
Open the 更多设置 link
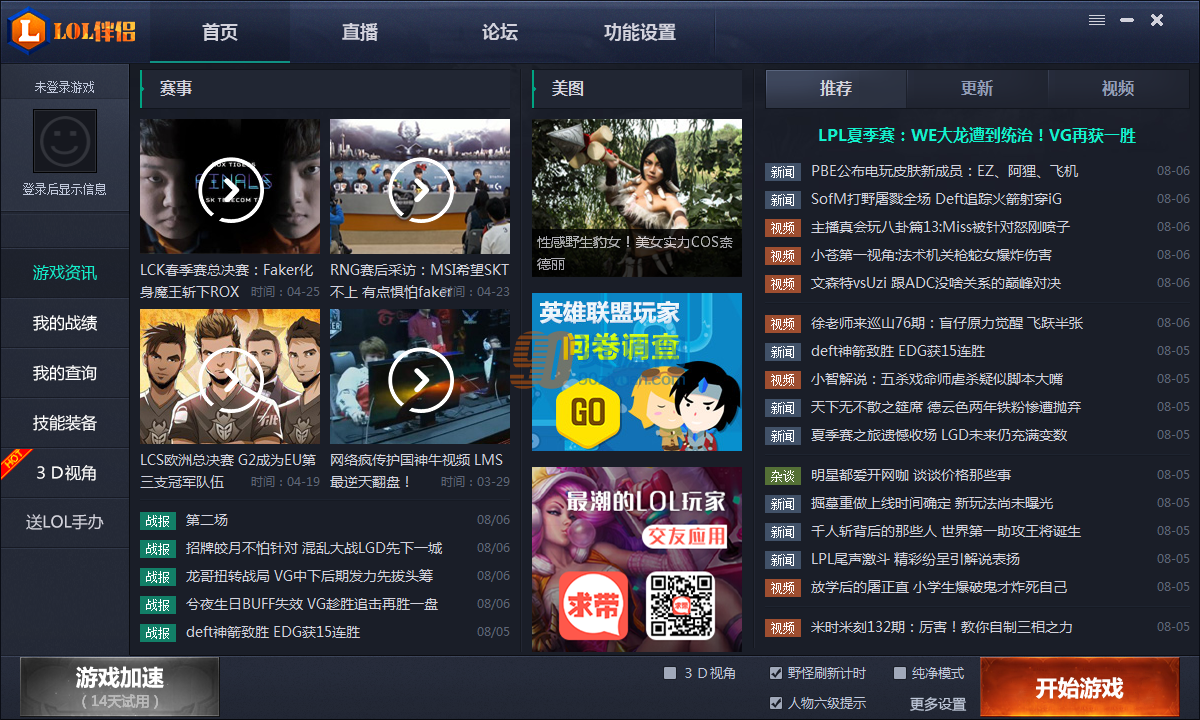click(938, 704)
